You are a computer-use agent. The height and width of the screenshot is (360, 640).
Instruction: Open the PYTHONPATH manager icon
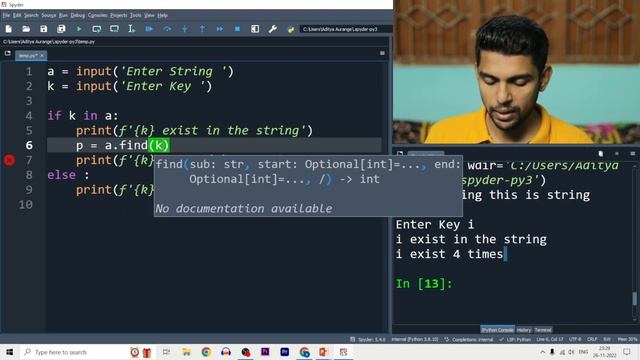click(x=291, y=29)
